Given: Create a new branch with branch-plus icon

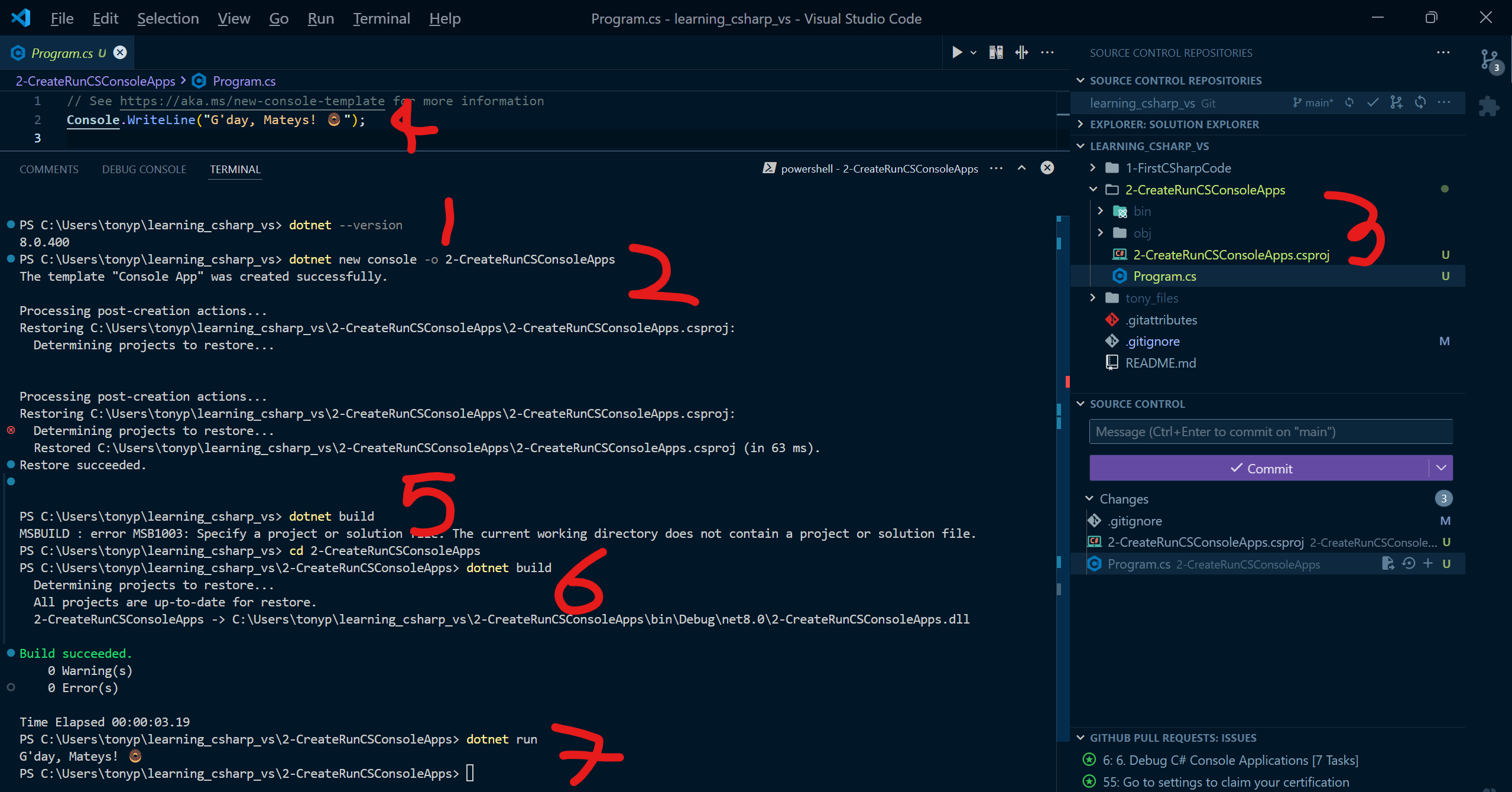Looking at the screenshot, I should click(1397, 103).
